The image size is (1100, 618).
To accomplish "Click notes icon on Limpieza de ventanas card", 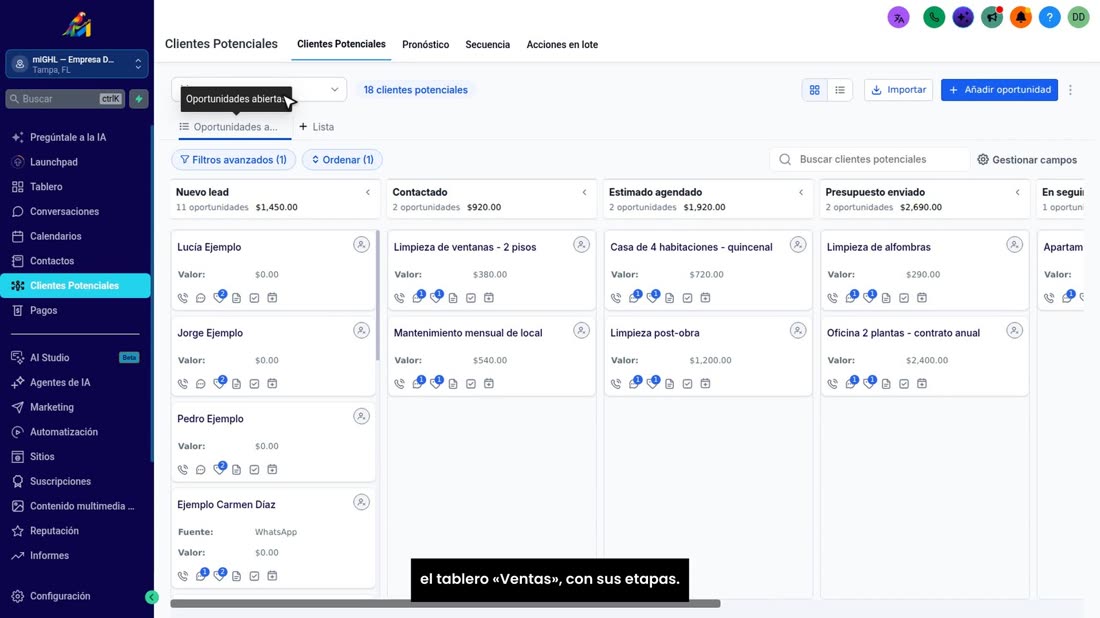I will coord(453,298).
